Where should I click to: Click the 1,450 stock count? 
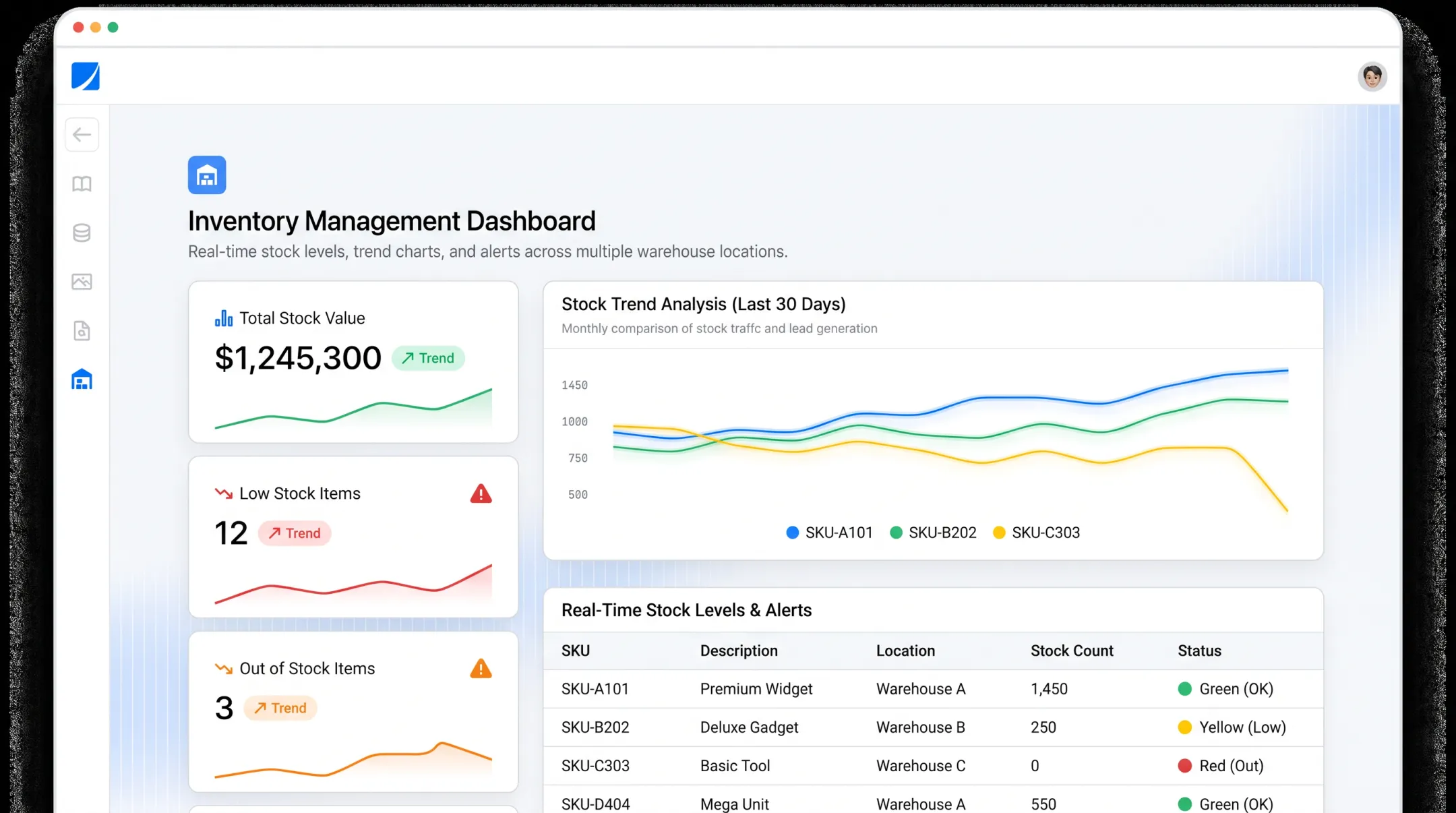pos(1049,689)
